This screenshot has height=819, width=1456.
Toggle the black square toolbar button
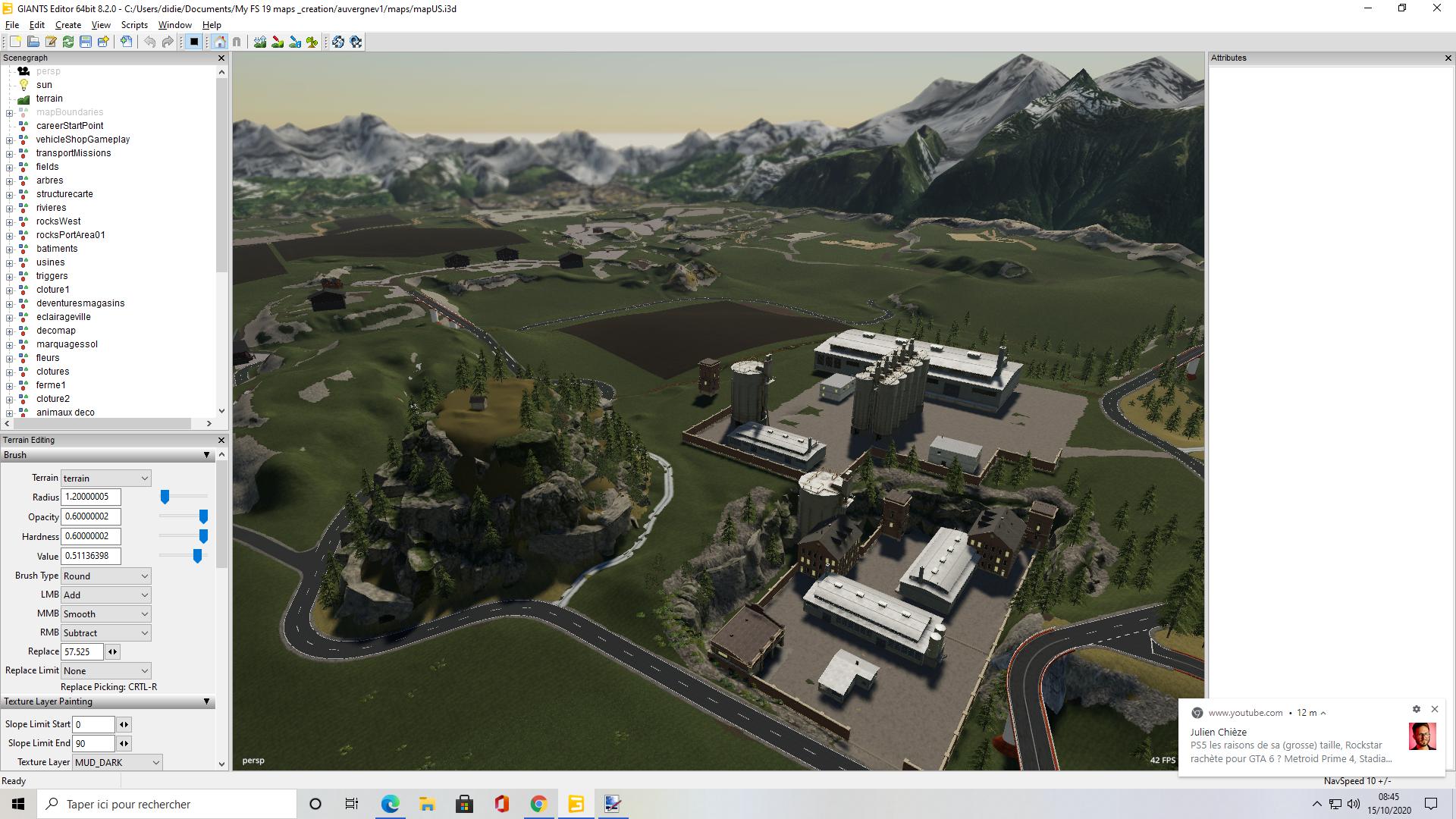pos(194,42)
